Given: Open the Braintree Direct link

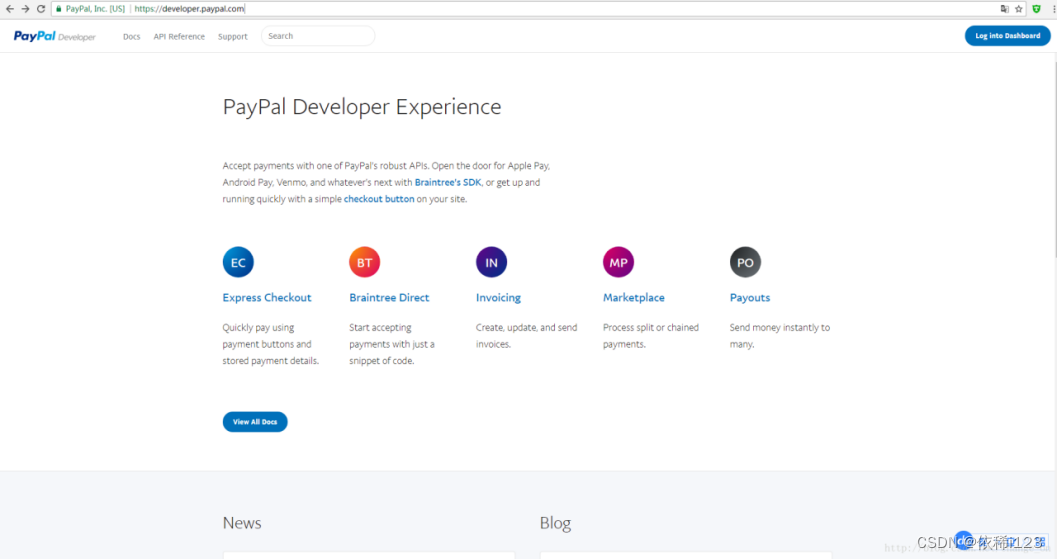Looking at the screenshot, I should (x=389, y=298).
